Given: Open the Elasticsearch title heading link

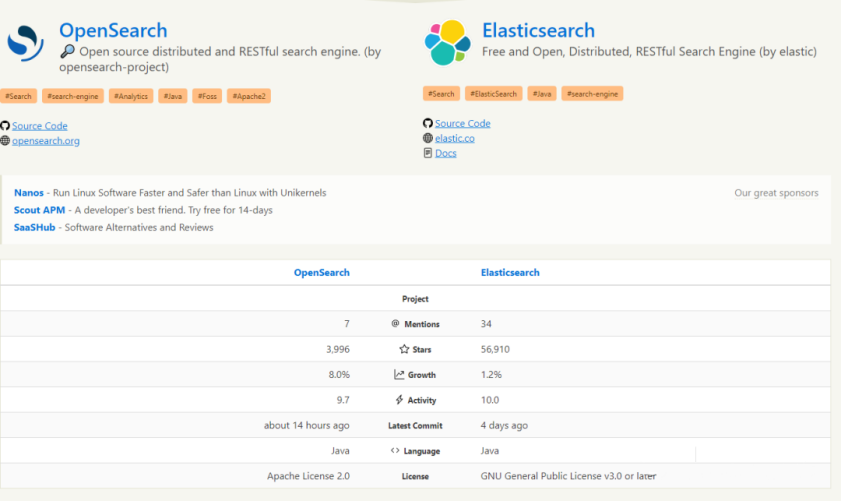Looking at the screenshot, I should (x=539, y=30).
